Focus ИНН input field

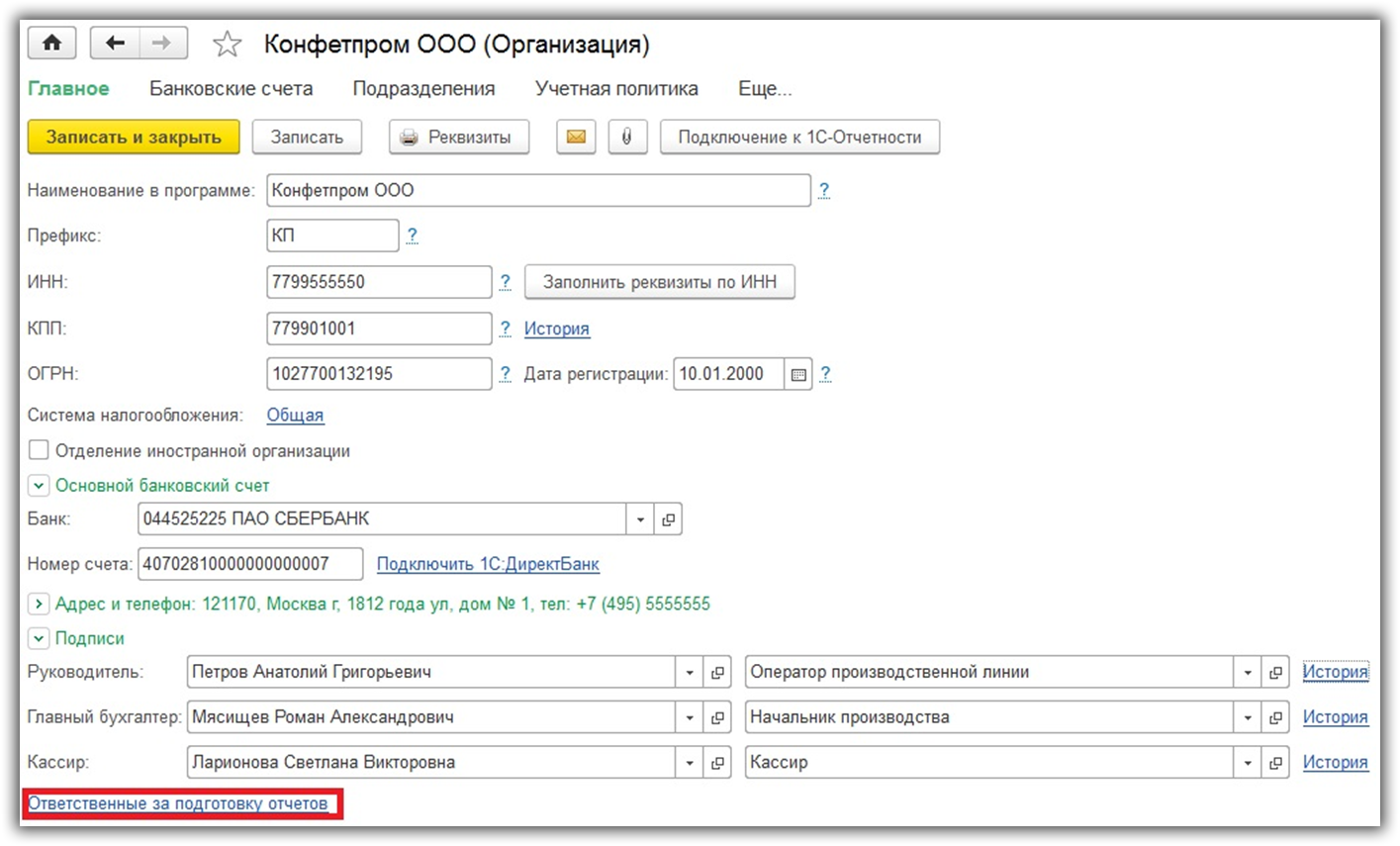click(379, 282)
